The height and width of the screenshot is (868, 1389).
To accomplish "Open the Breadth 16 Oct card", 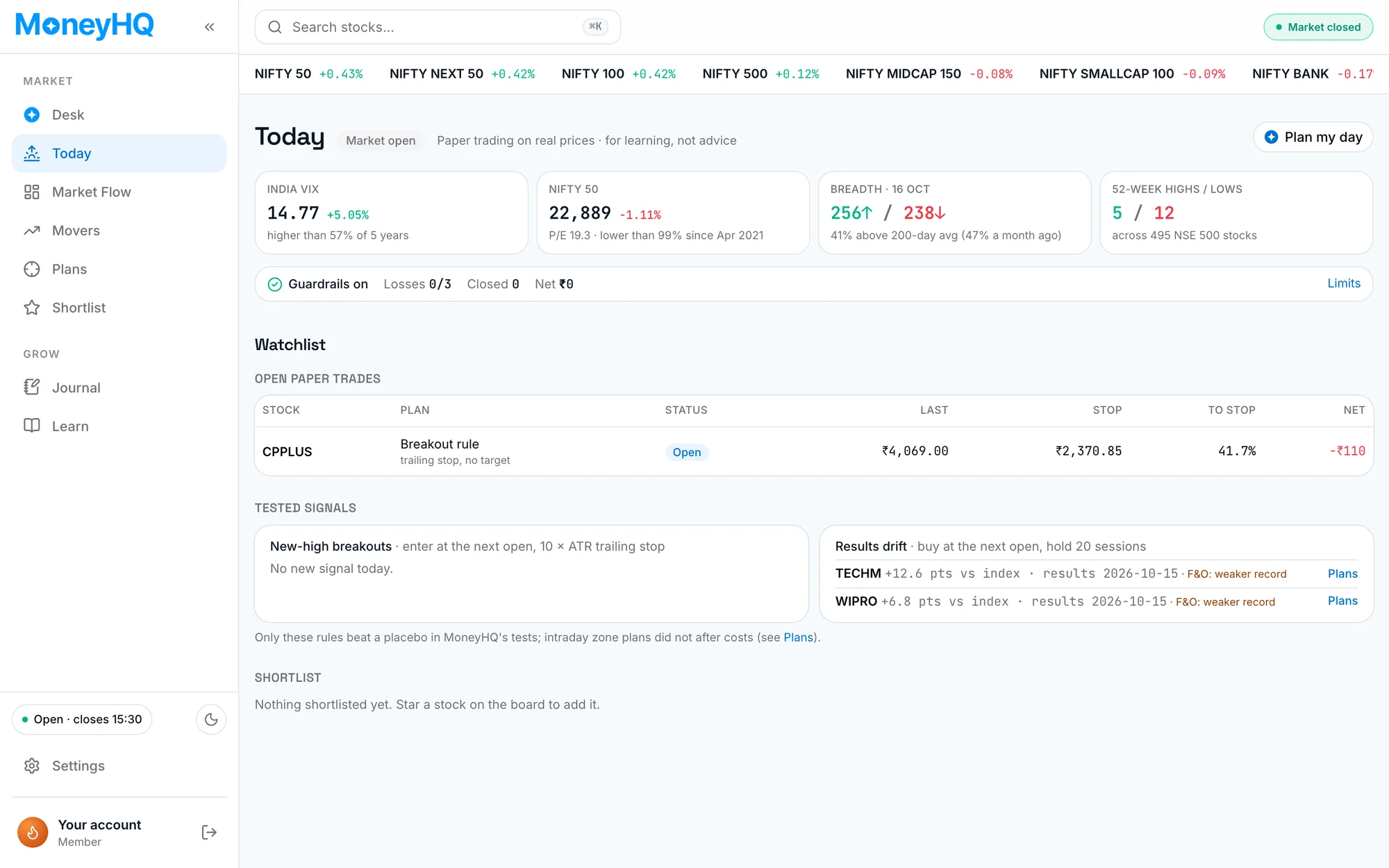I will [954, 212].
